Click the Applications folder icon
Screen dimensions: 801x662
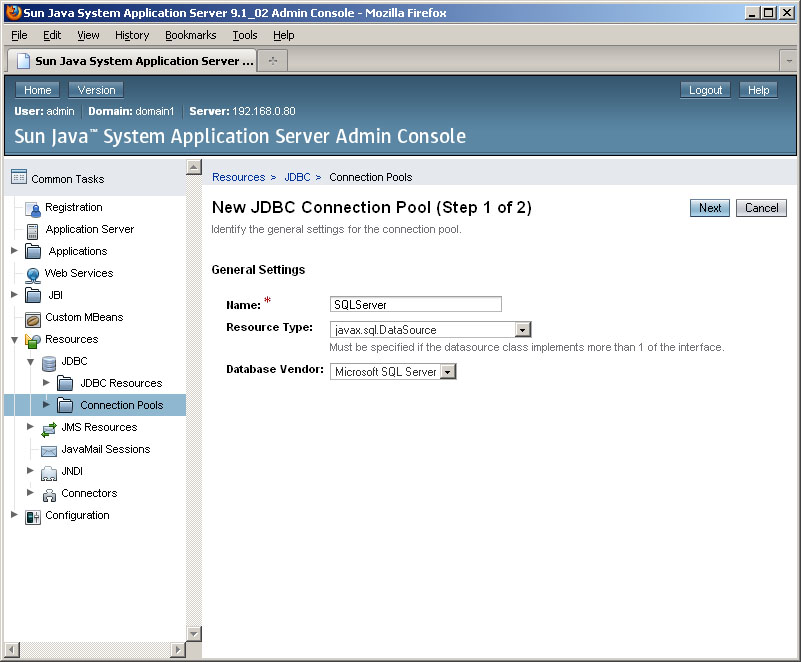pos(33,251)
